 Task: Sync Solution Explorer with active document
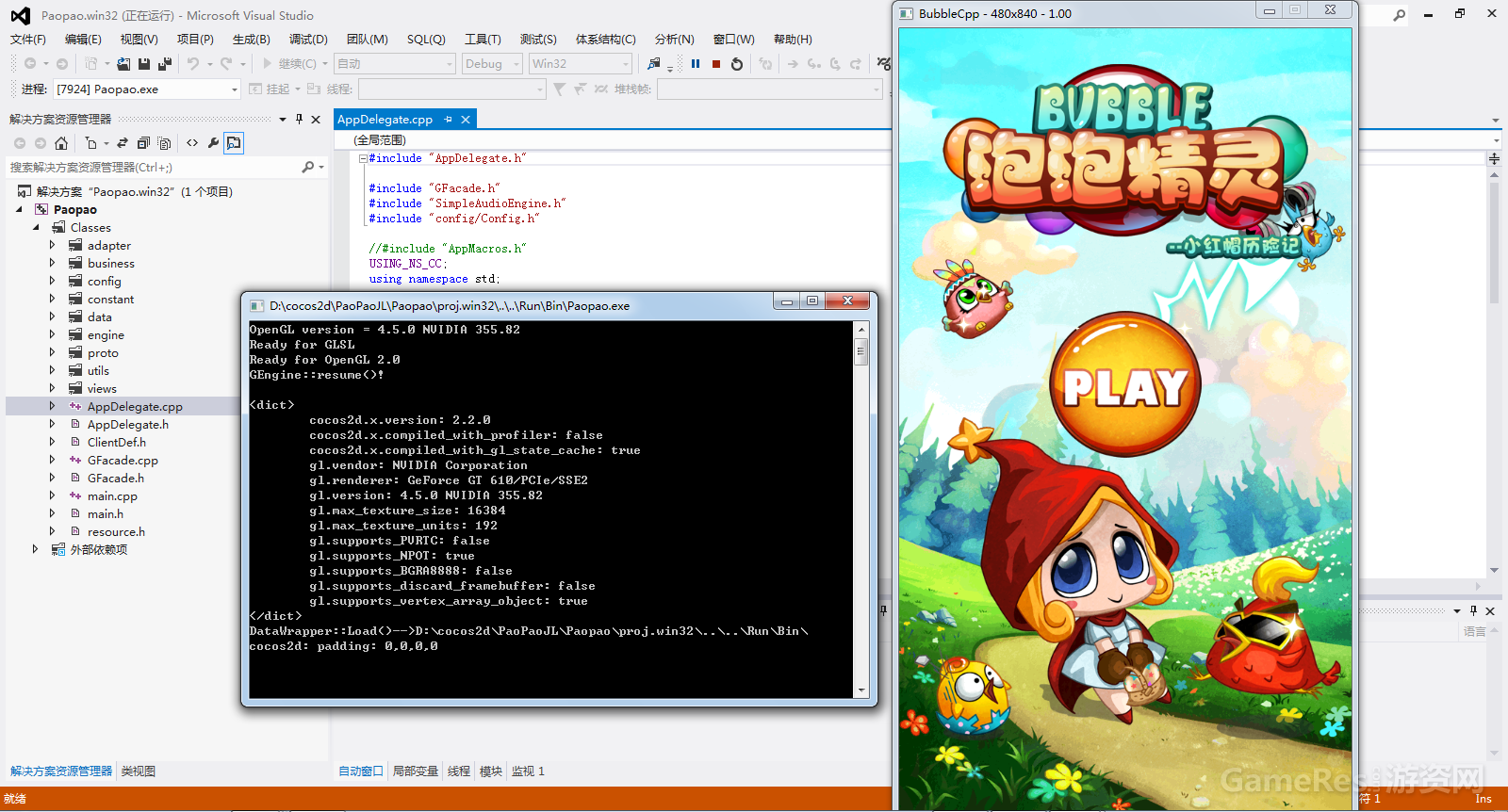click(x=123, y=143)
